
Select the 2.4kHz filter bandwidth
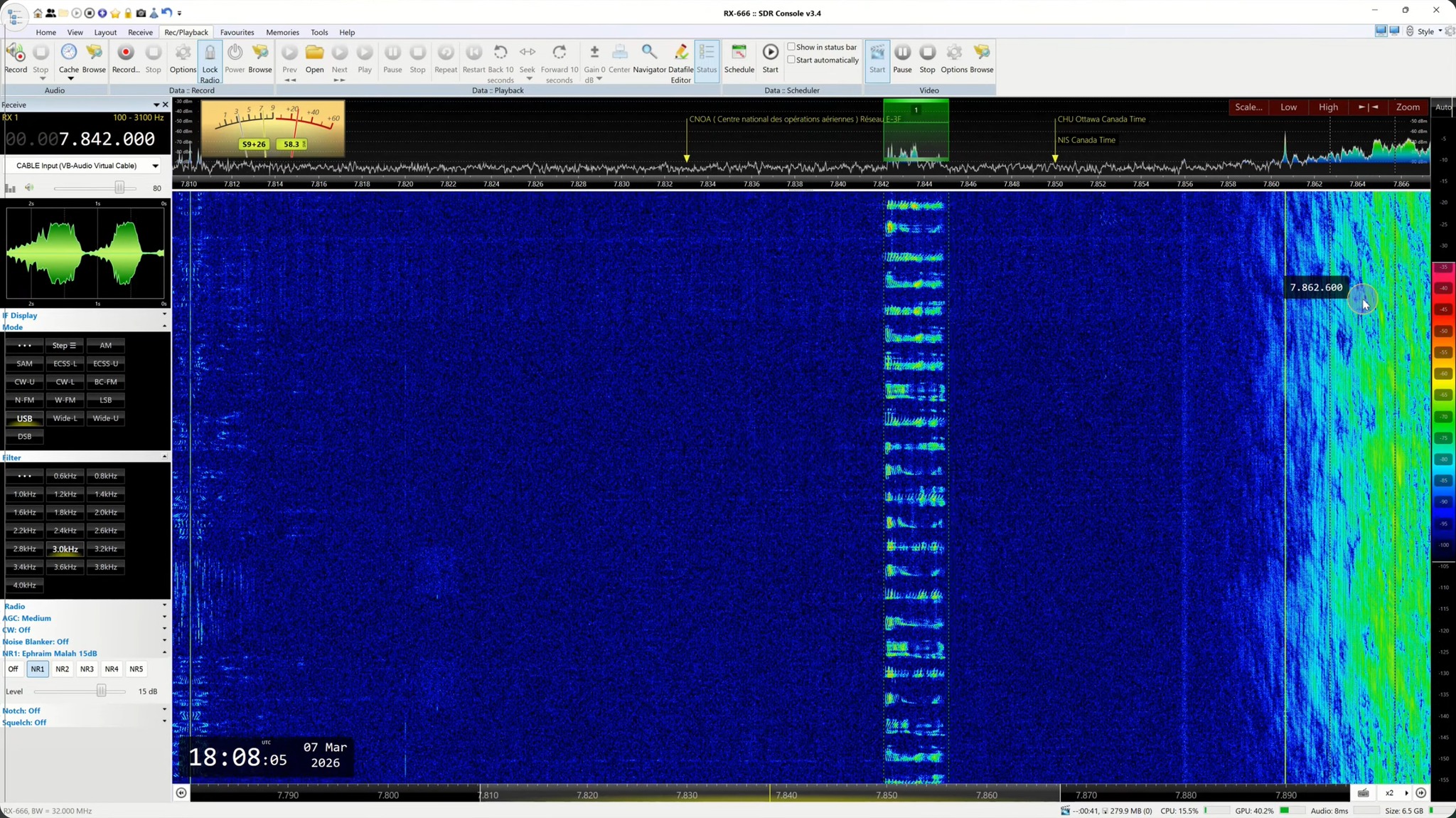tap(65, 531)
